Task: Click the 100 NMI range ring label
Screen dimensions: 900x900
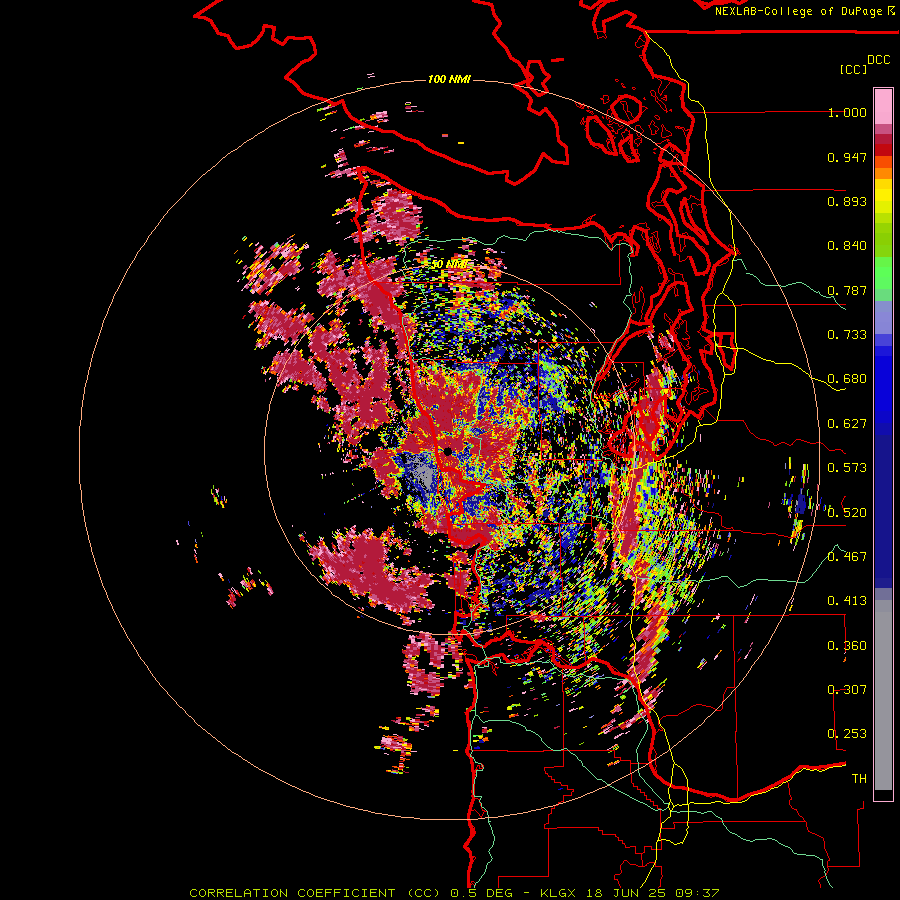Action: (x=449, y=79)
